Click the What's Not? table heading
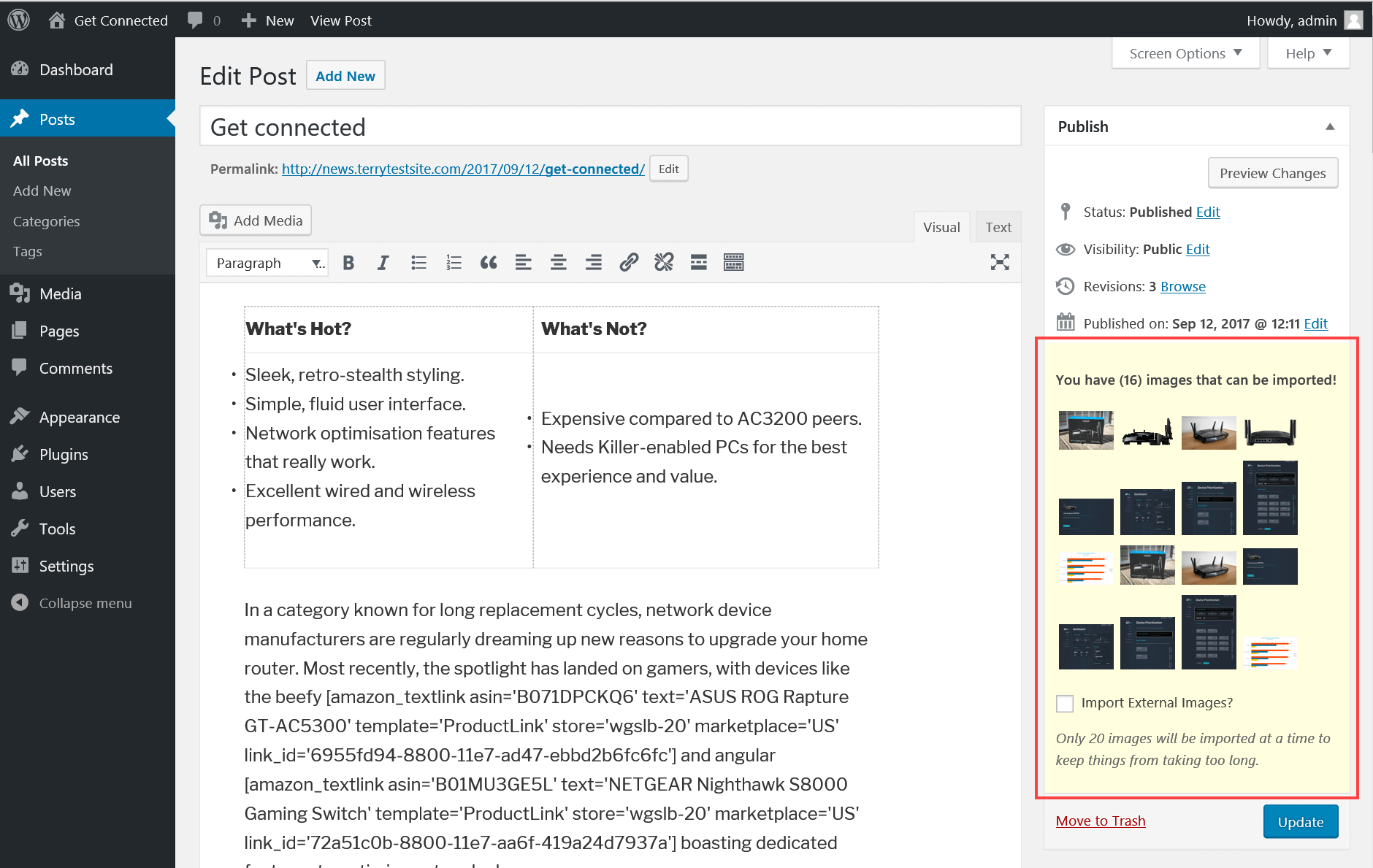The height and width of the screenshot is (868, 1373). [x=594, y=329]
